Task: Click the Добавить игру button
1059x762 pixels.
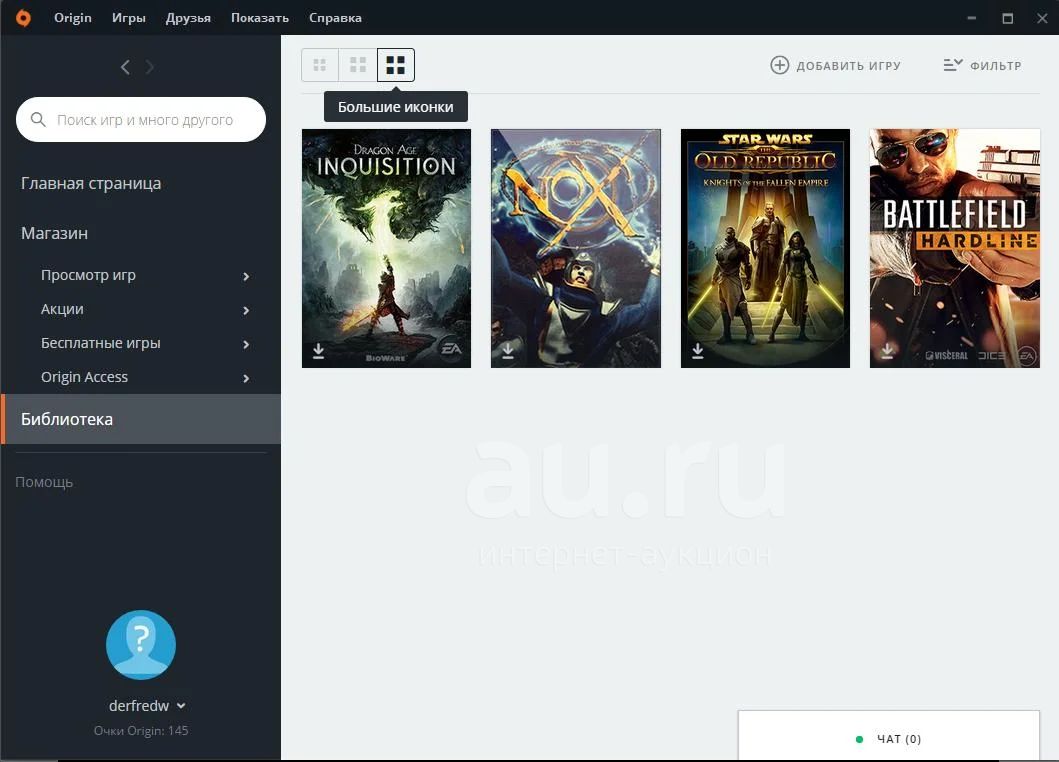Action: pyautogui.click(x=835, y=65)
